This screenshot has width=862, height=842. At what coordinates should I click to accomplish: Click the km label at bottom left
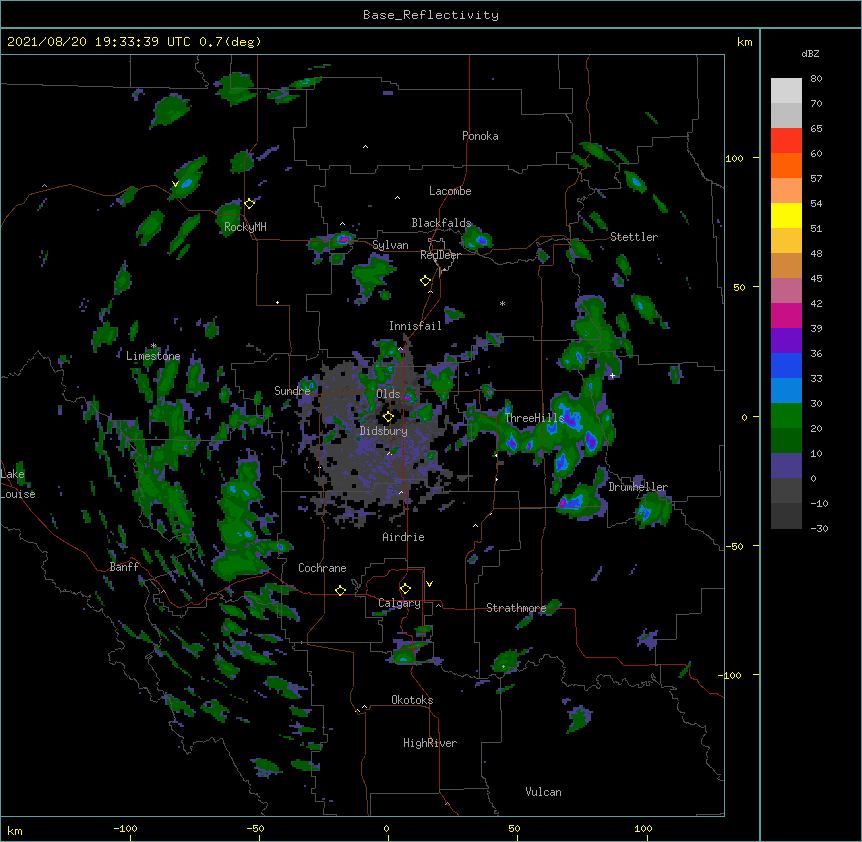click(15, 831)
